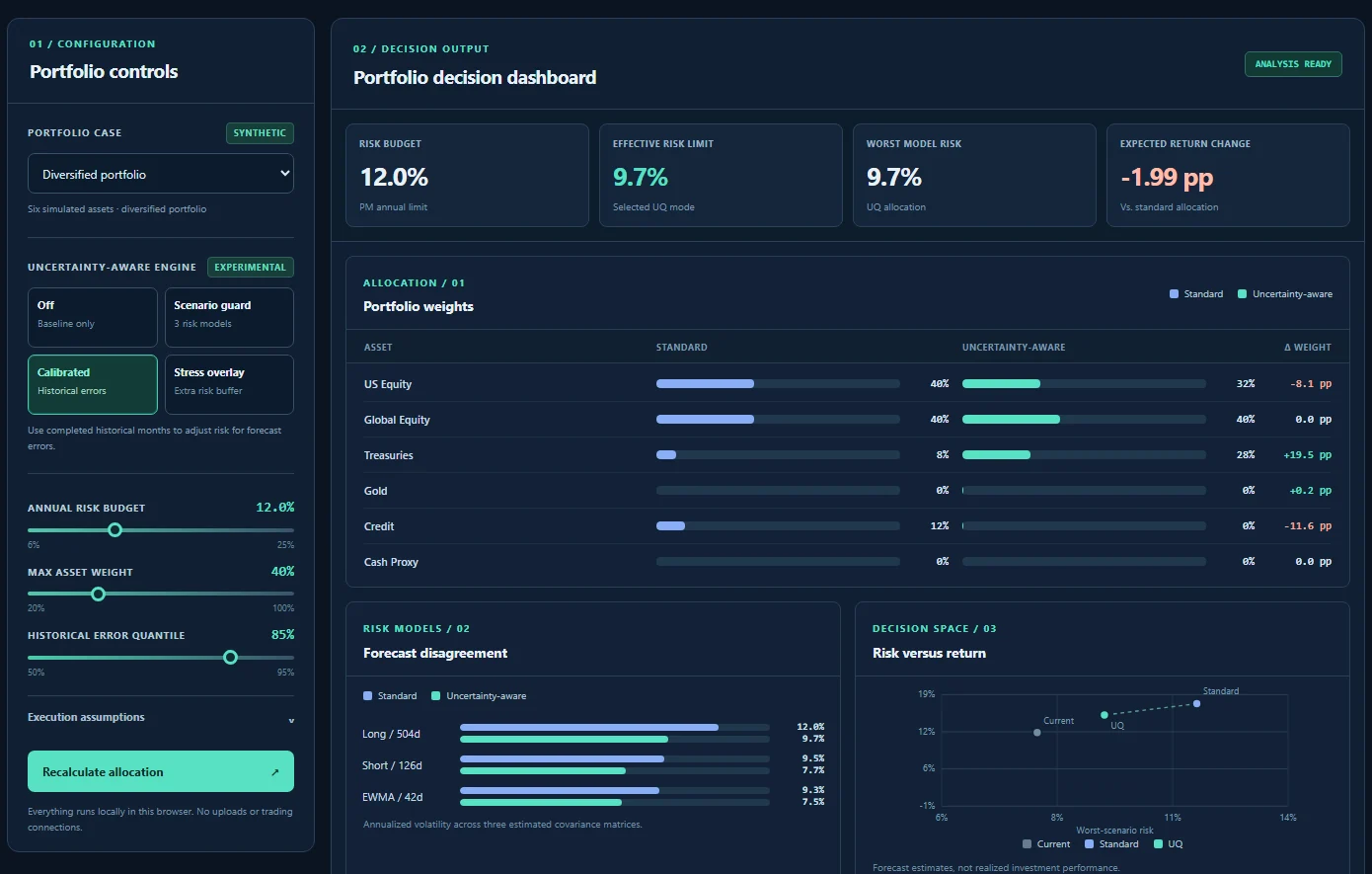Click the Long / 504d risk model label
Image resolution: width=1372 pixels, height=874 pixels.
(391, 734)
